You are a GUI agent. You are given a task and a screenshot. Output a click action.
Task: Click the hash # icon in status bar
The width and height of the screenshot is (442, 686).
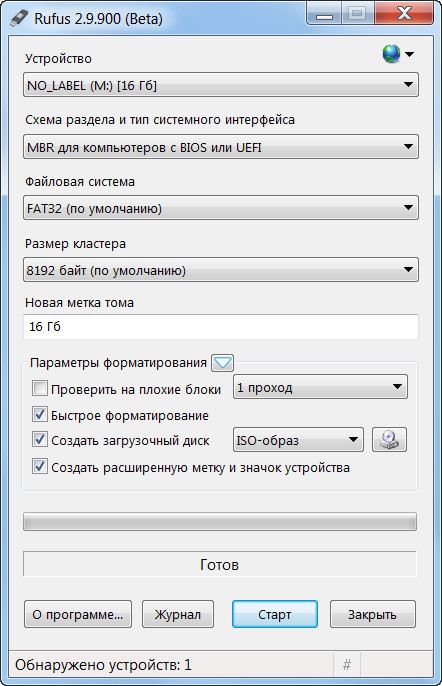coord(347,665)
